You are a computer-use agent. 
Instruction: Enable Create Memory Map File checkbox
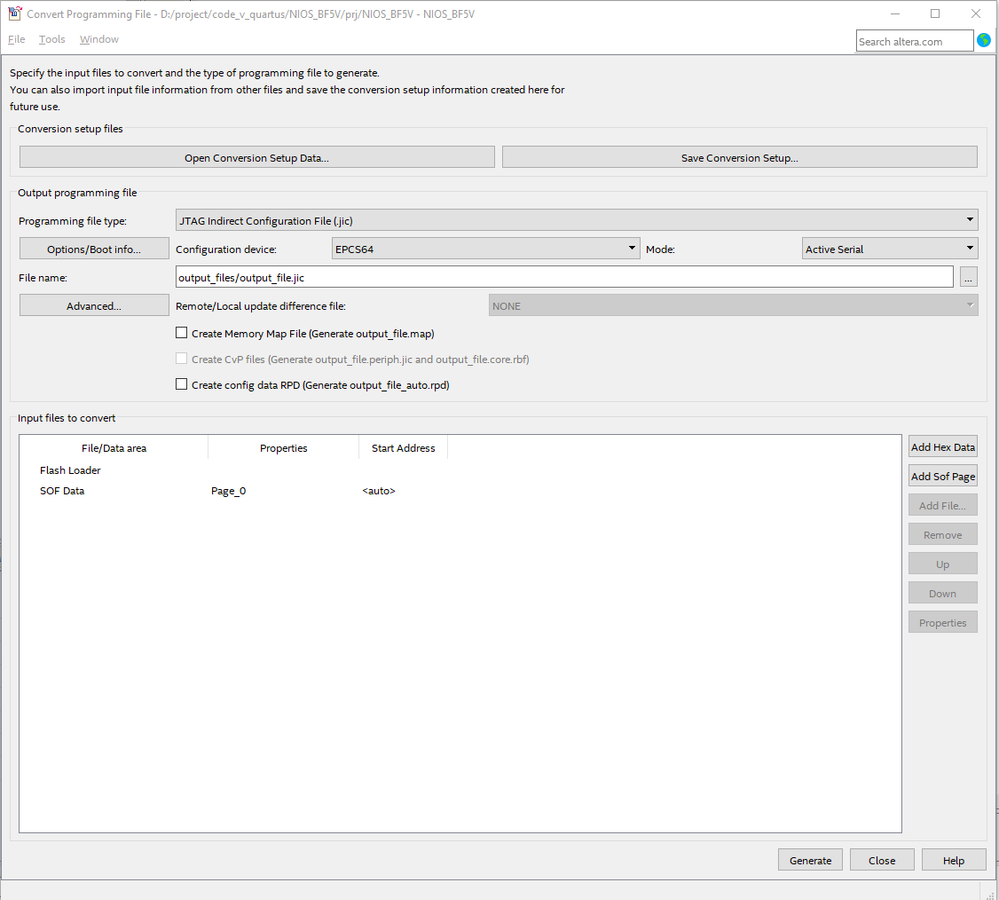pyautogui.click(x=182, y=332)
